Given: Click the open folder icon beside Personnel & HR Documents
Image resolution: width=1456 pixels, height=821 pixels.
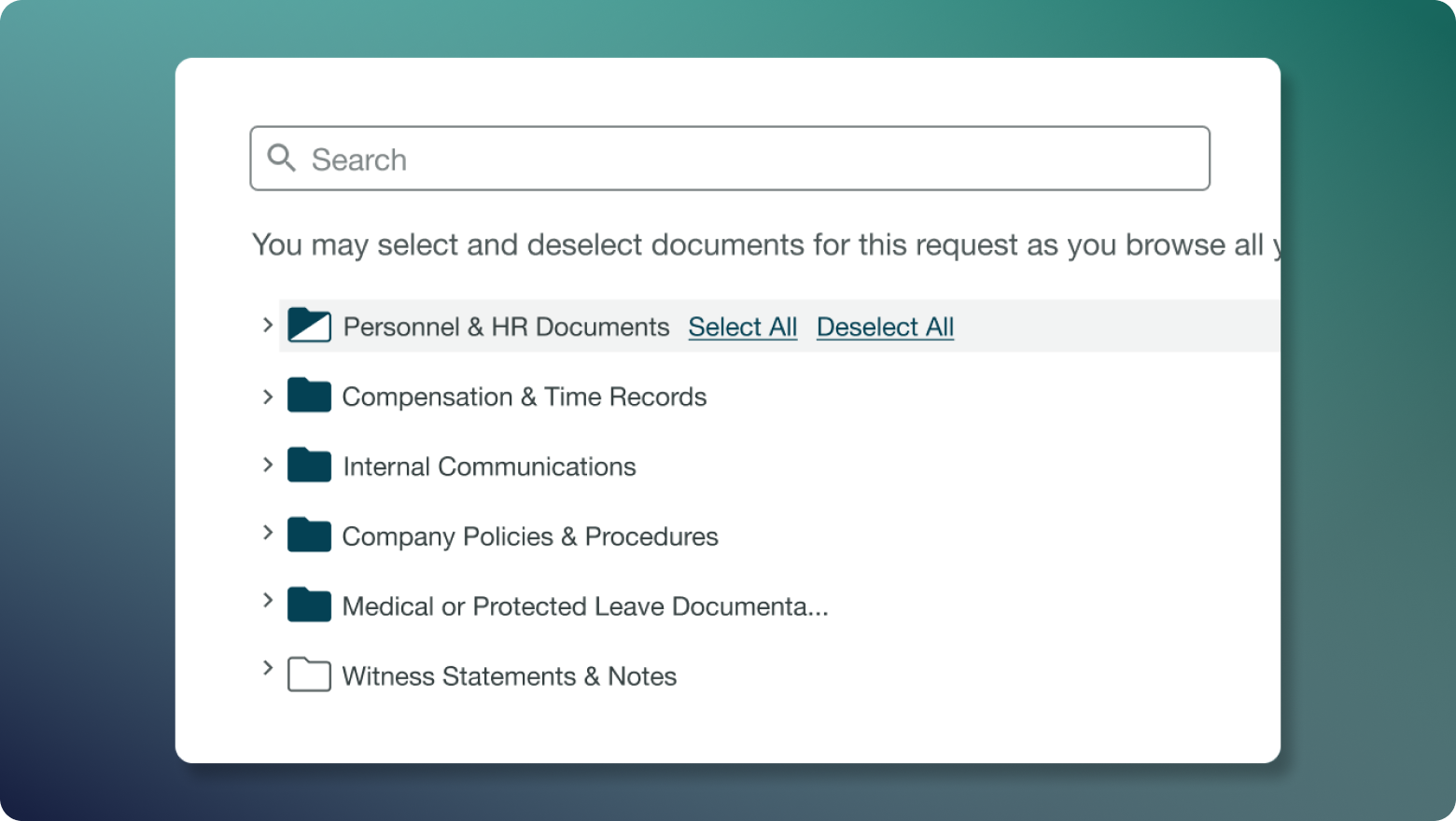Looking at the screenshot, I should tap(309, 326).
